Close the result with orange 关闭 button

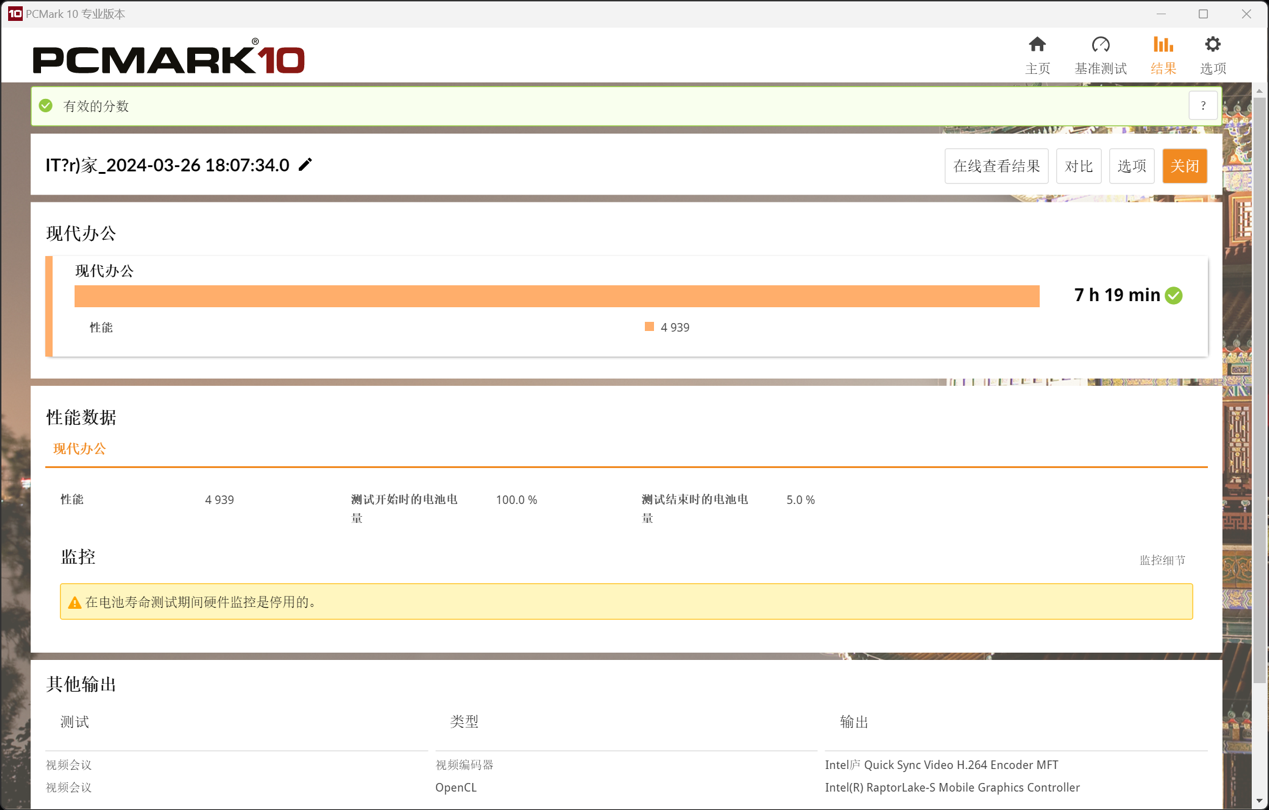coord(1184,166)
